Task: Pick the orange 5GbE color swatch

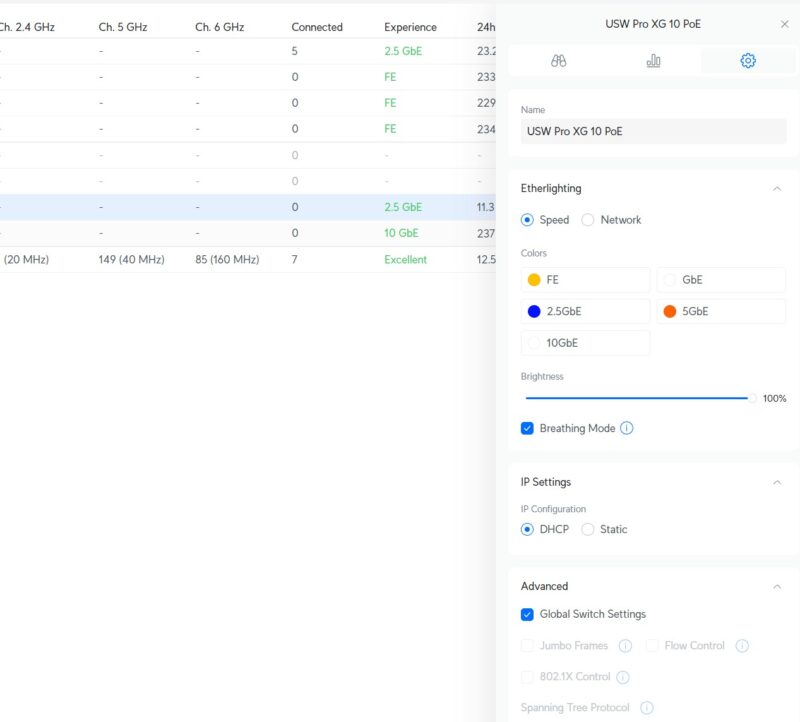Action: tap(669, 311)
